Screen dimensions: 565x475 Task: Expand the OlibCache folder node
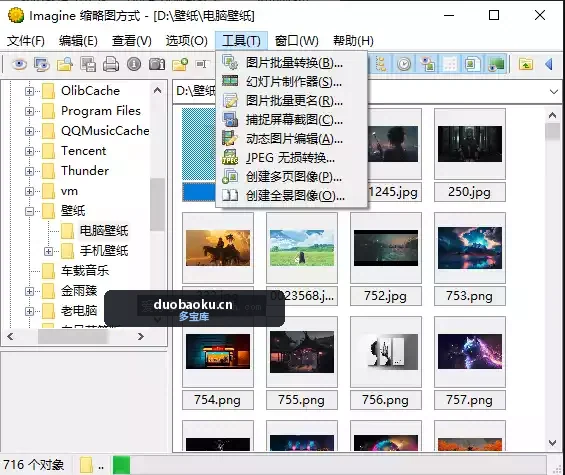click(30, 91)
